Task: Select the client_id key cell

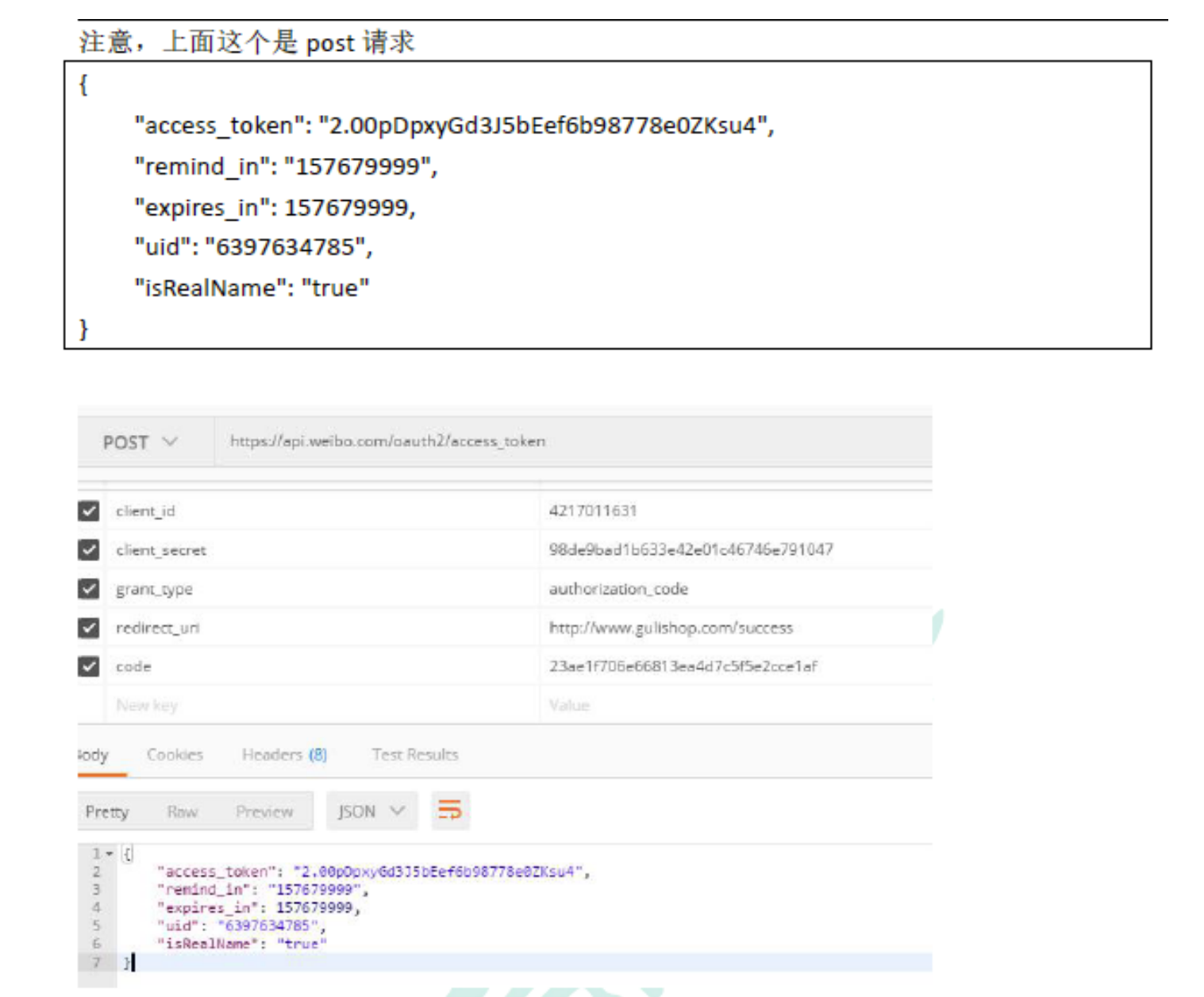Action: [x=322, y=510]
